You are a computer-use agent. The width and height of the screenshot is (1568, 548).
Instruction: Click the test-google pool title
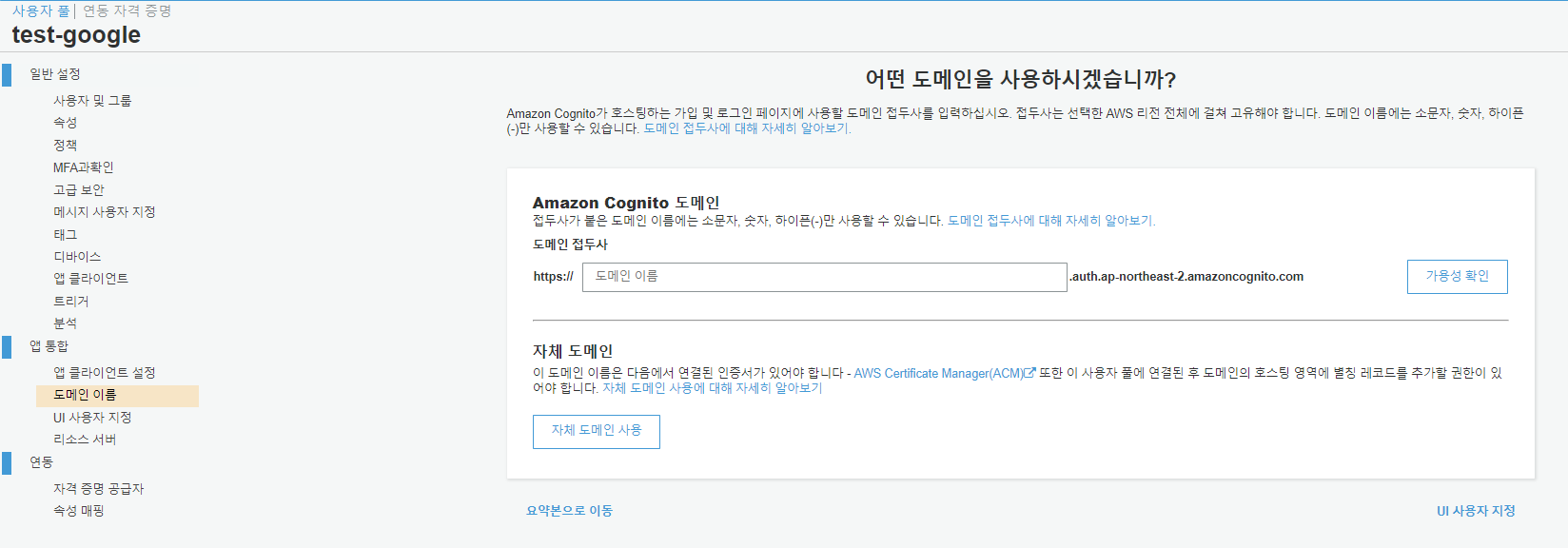(x=76, y=35)
